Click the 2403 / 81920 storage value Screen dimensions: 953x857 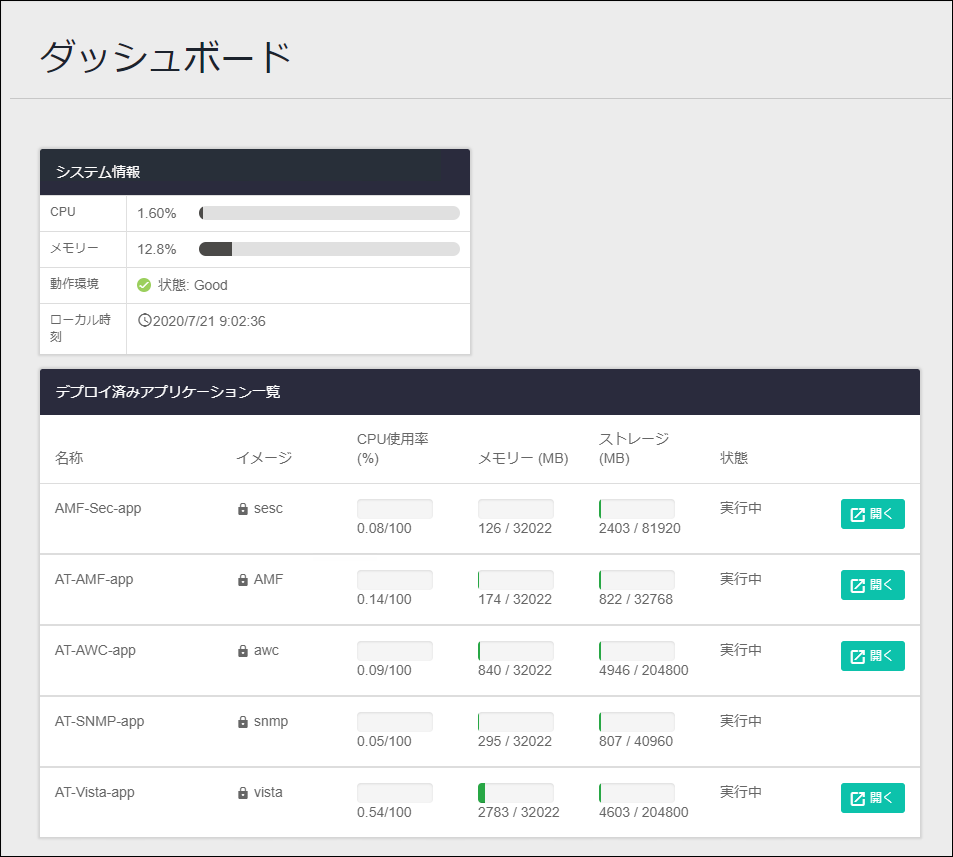point(639,528)
